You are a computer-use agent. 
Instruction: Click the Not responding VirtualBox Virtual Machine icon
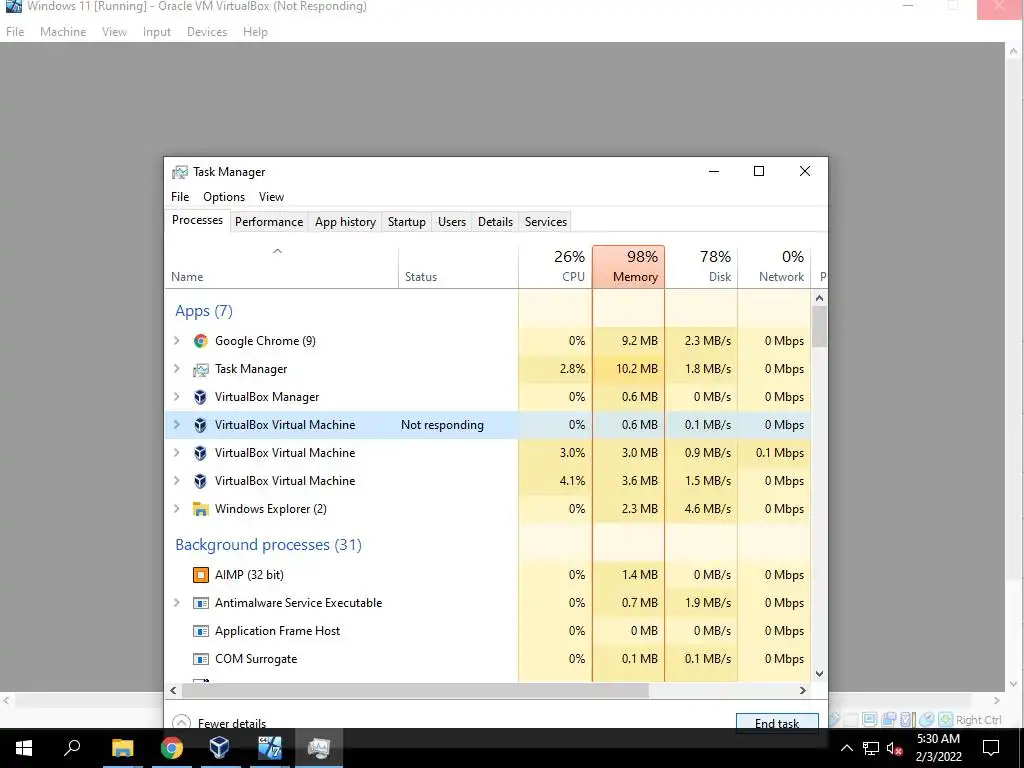tap(200, 425)
